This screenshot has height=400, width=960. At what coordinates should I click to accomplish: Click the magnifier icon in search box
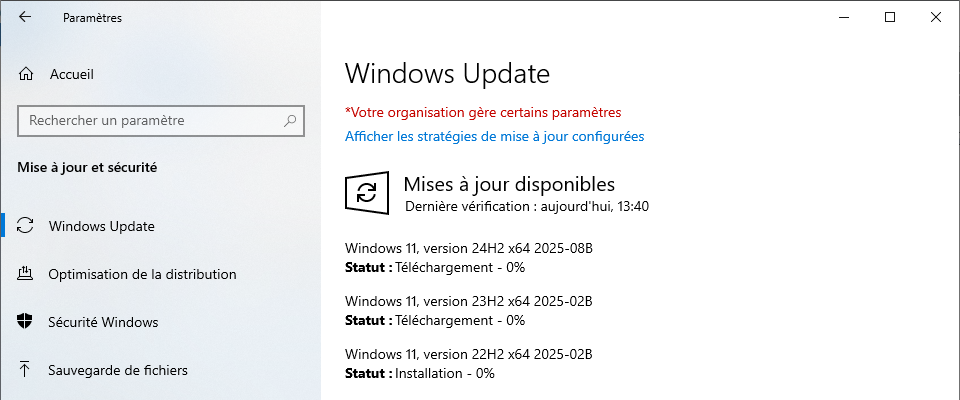(290, 121)
